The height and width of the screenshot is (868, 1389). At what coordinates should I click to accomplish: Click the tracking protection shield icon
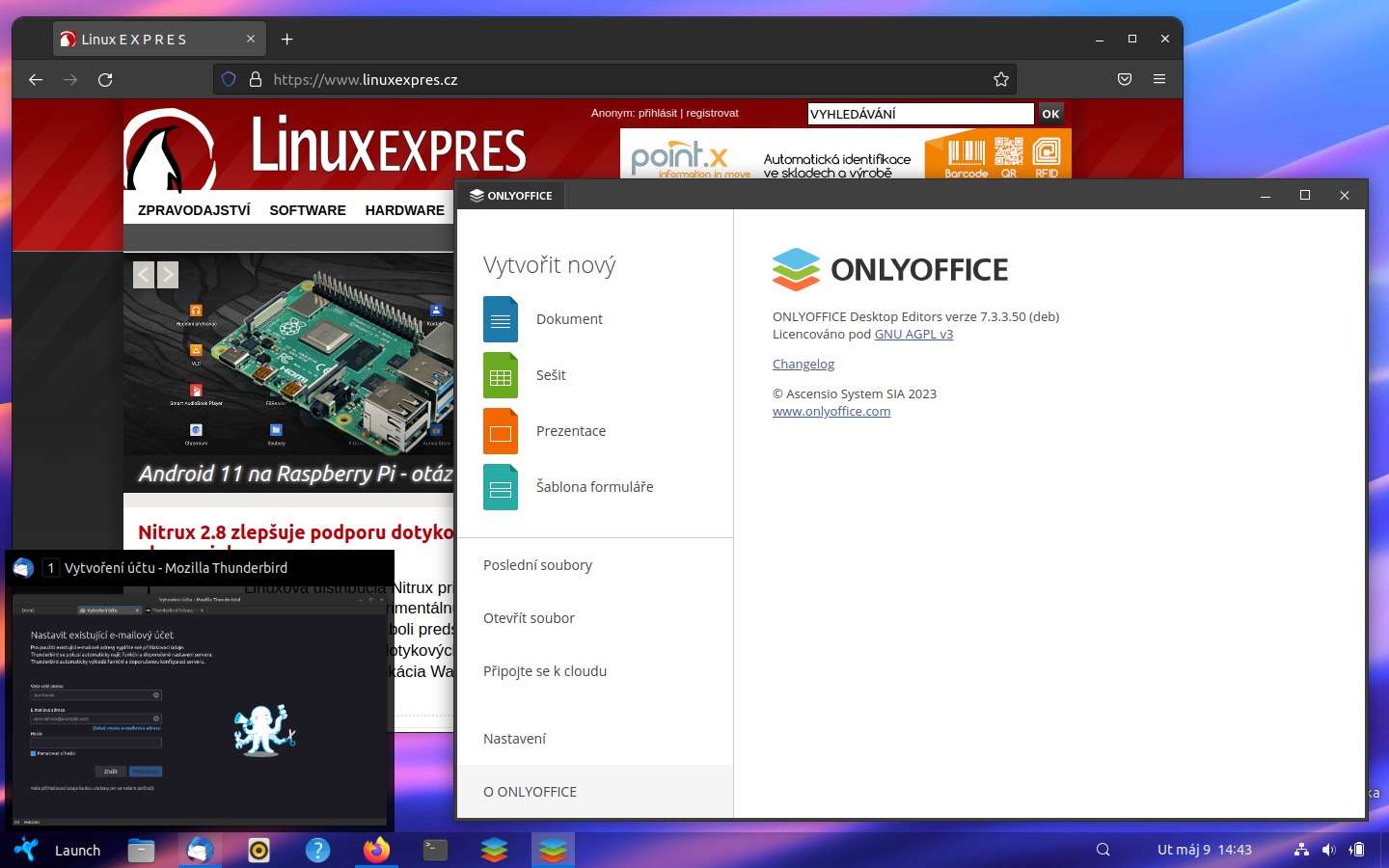coord(229,79)
